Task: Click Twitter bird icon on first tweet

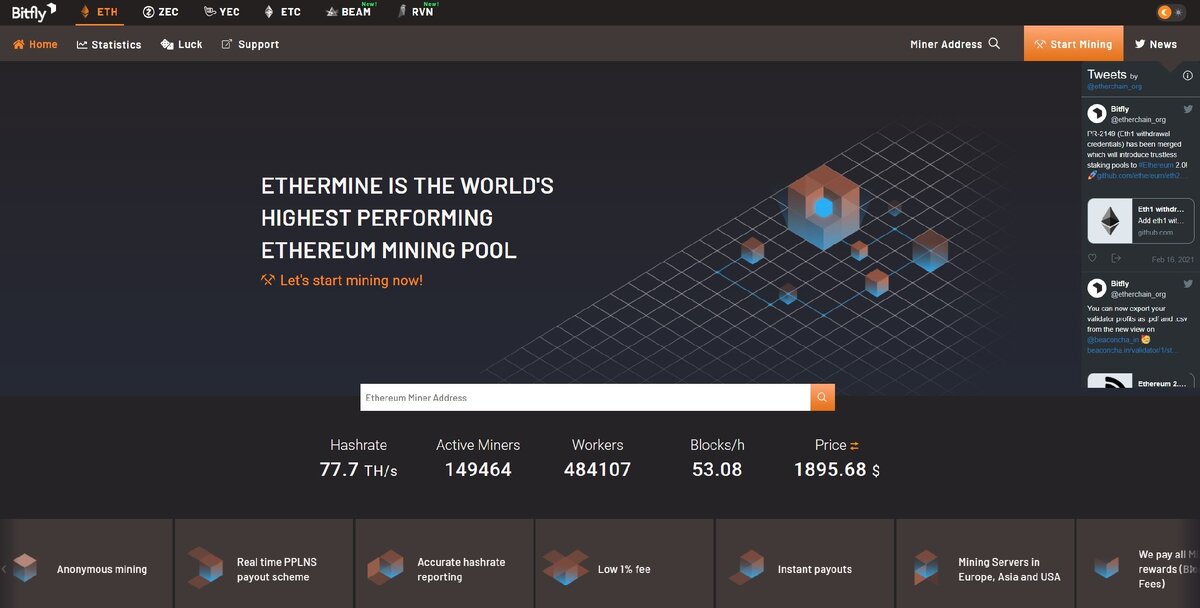Action: (1188, 109)
